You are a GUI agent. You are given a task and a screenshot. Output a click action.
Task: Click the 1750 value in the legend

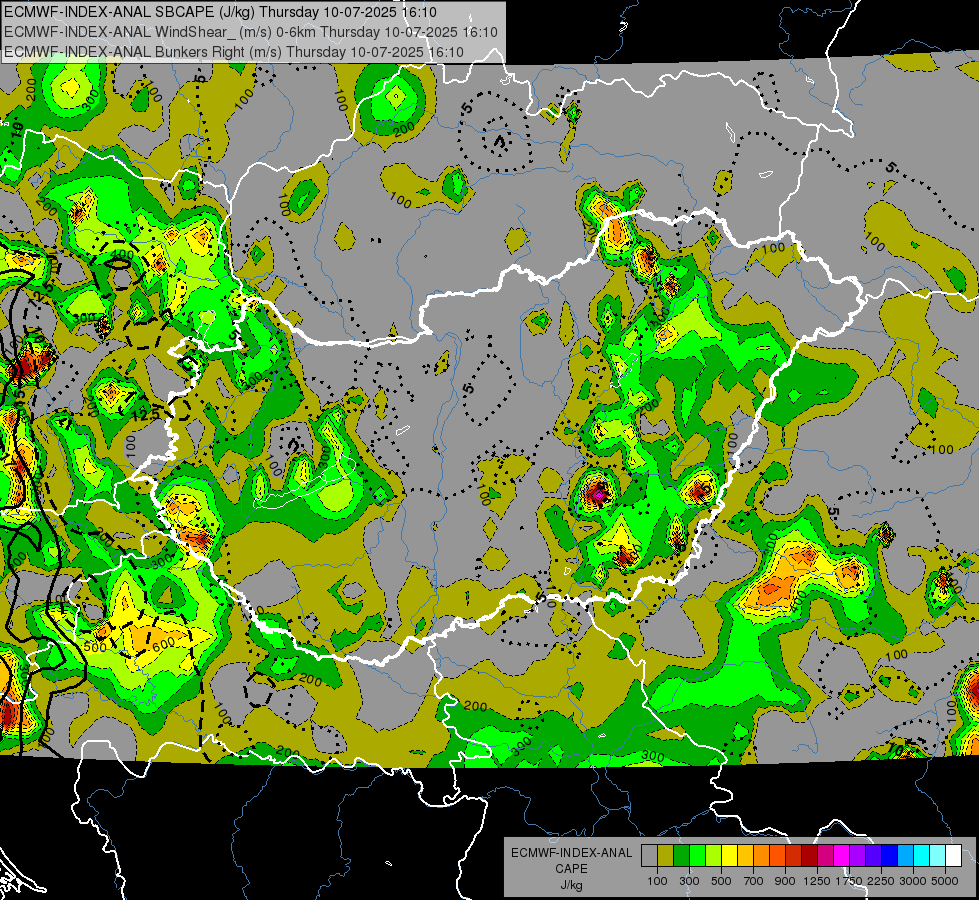pos(849,881)
